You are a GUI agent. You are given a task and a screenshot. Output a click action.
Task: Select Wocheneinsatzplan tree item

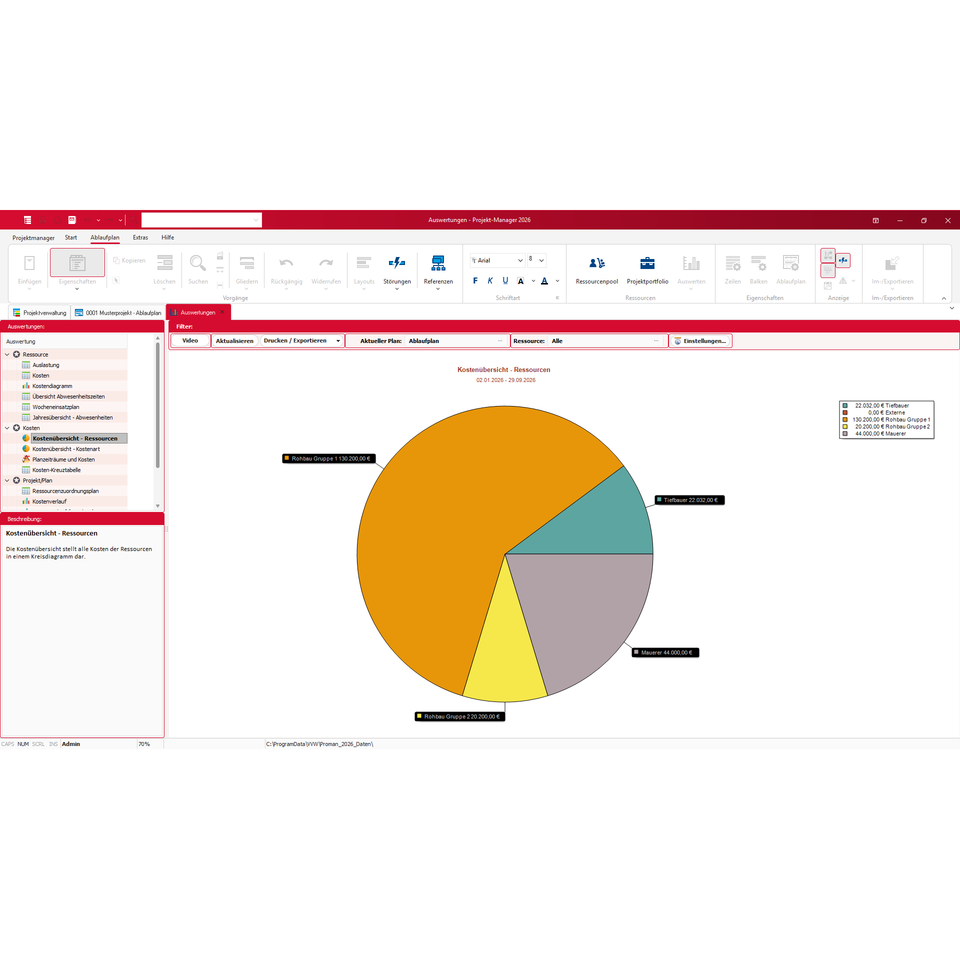pyautogui.click(x=55, y=407)
